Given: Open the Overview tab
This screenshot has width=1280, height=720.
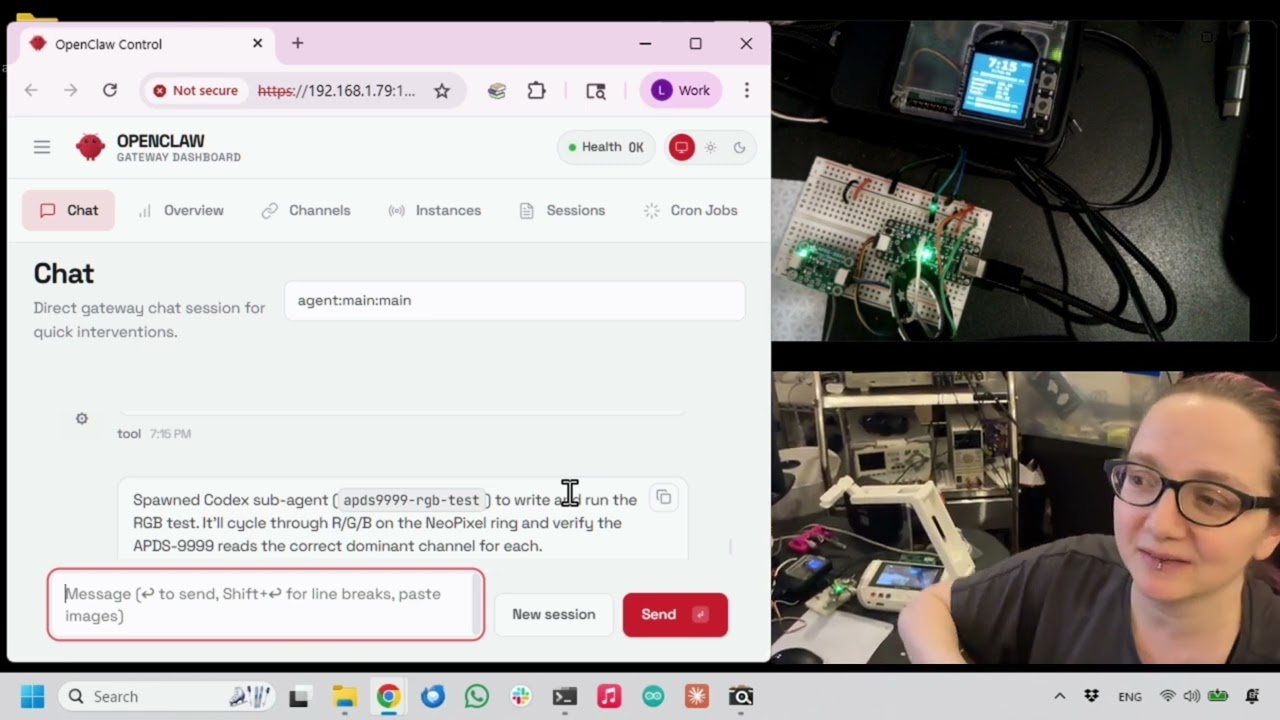Looking at the screenshot, I should (x=181, y=210).
